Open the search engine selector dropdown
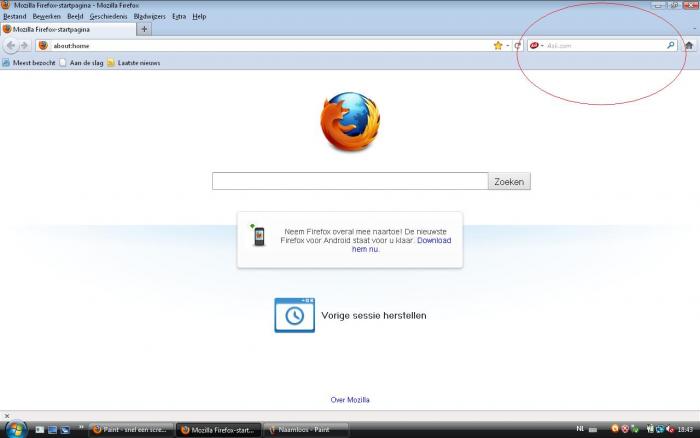Screen dimensions: 700x438 536,46
